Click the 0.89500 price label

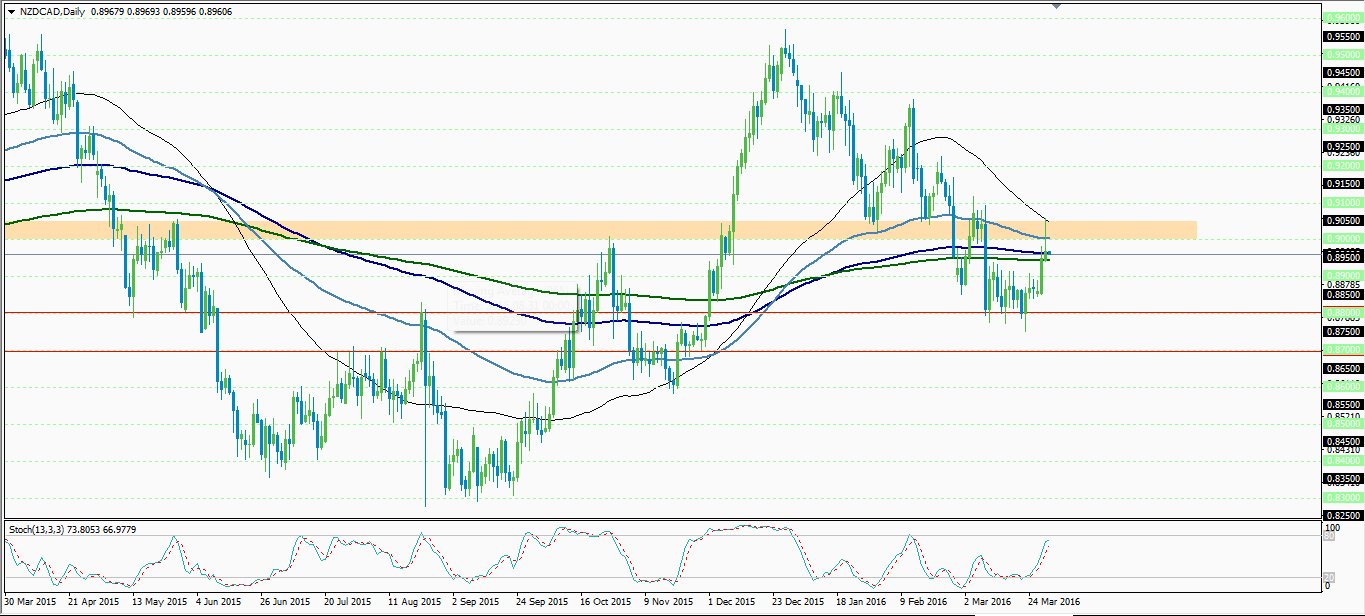point(1343,258)
